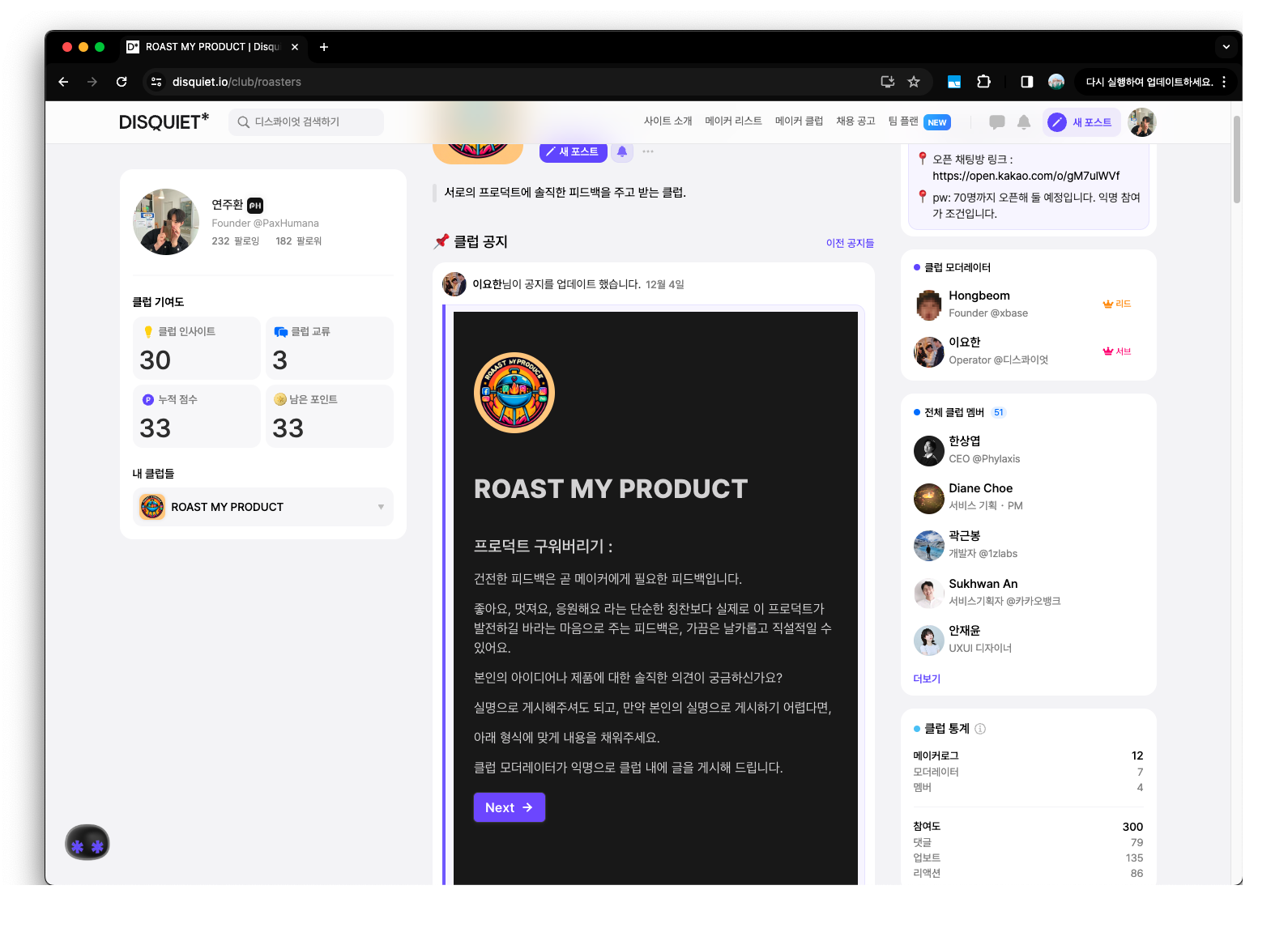
Task: Open the Chrome profile avatar
Action: pos(1056,82)
